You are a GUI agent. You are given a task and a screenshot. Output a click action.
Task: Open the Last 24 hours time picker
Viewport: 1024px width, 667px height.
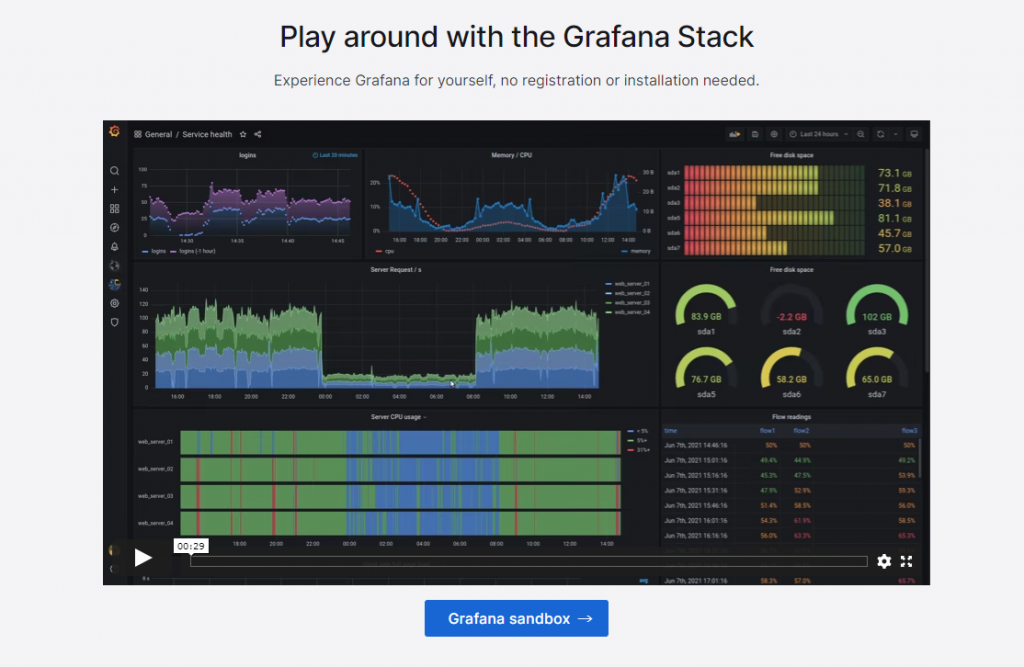[x=819, y=134]
